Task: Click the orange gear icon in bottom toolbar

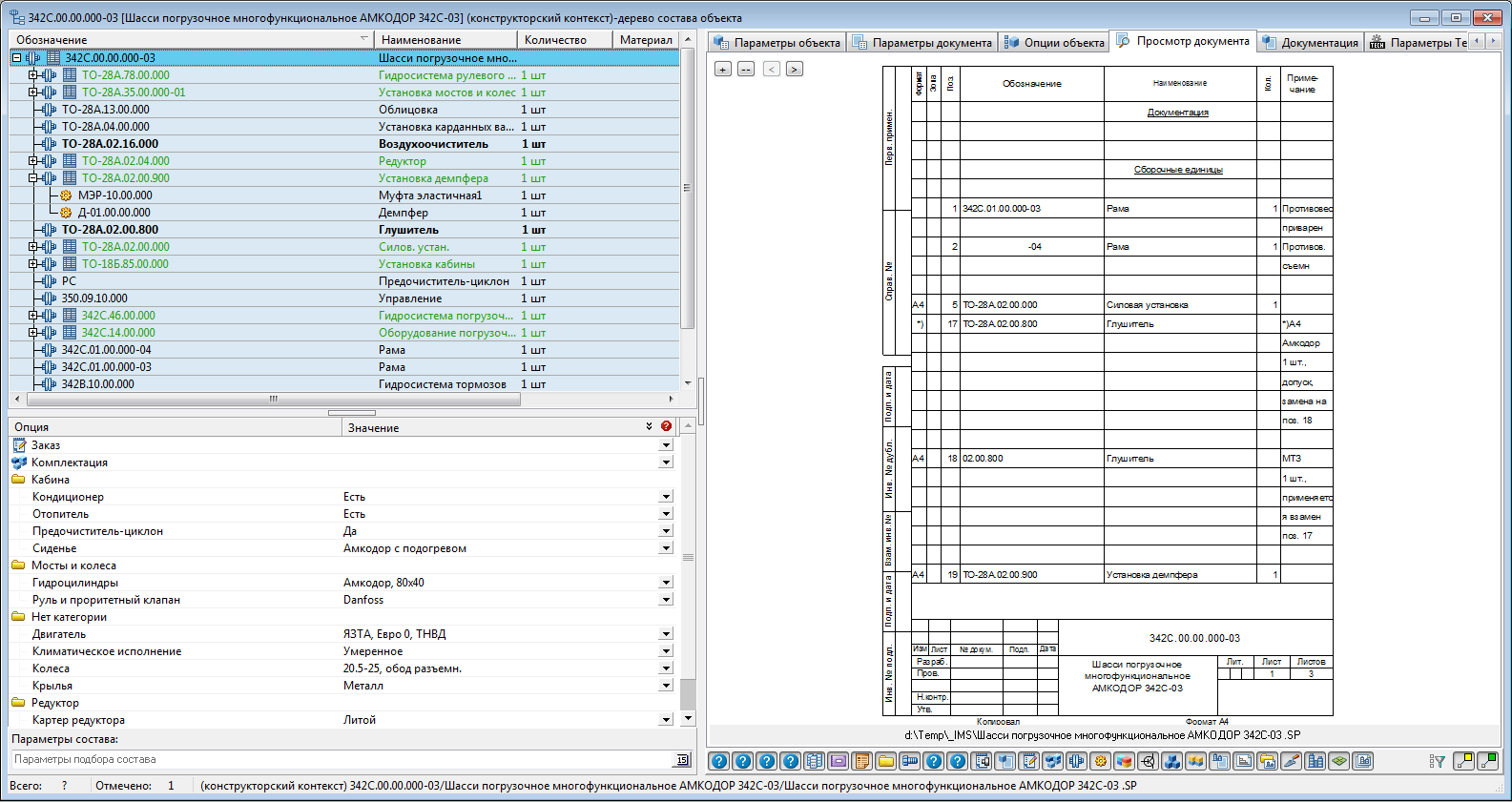Action: tap(1101, 761)
